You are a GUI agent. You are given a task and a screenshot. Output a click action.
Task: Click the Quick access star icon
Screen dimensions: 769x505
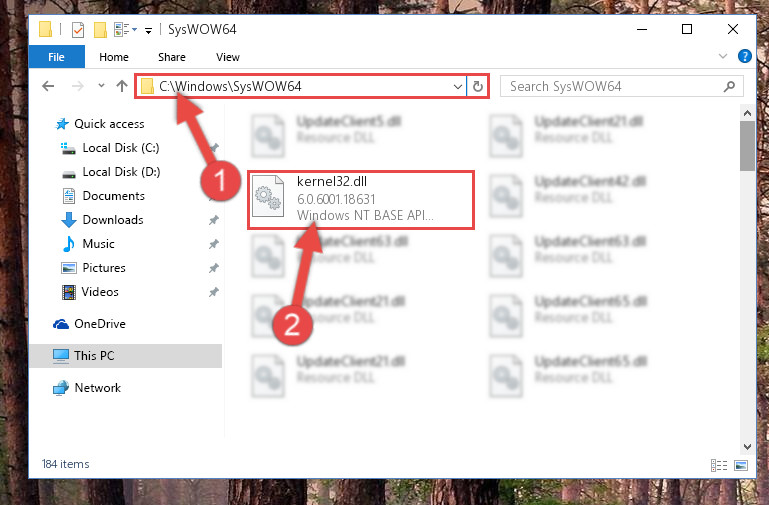pyautogui.click(x=62, y=124)
